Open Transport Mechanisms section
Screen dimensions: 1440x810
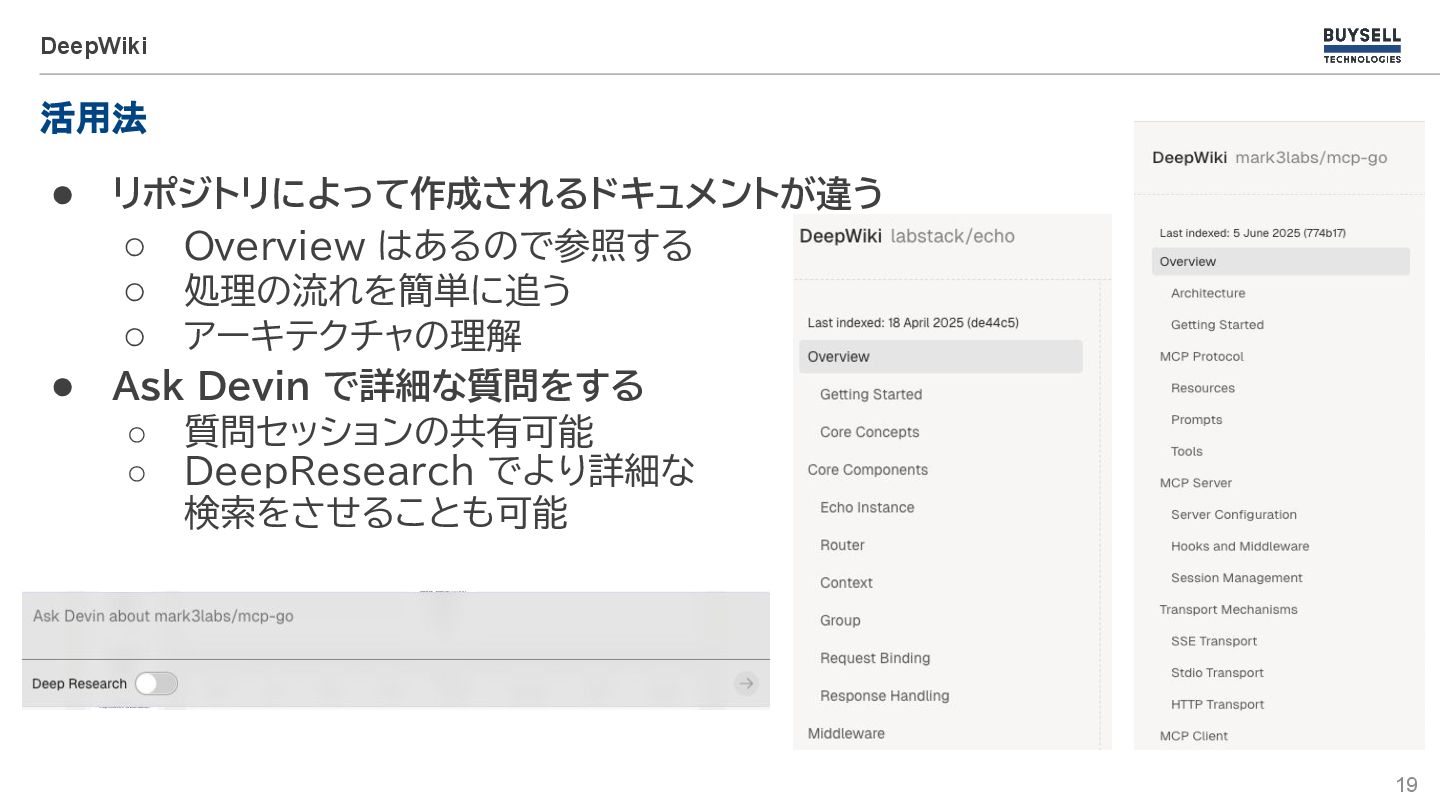pyautogui.click(x=1228, y=610)
